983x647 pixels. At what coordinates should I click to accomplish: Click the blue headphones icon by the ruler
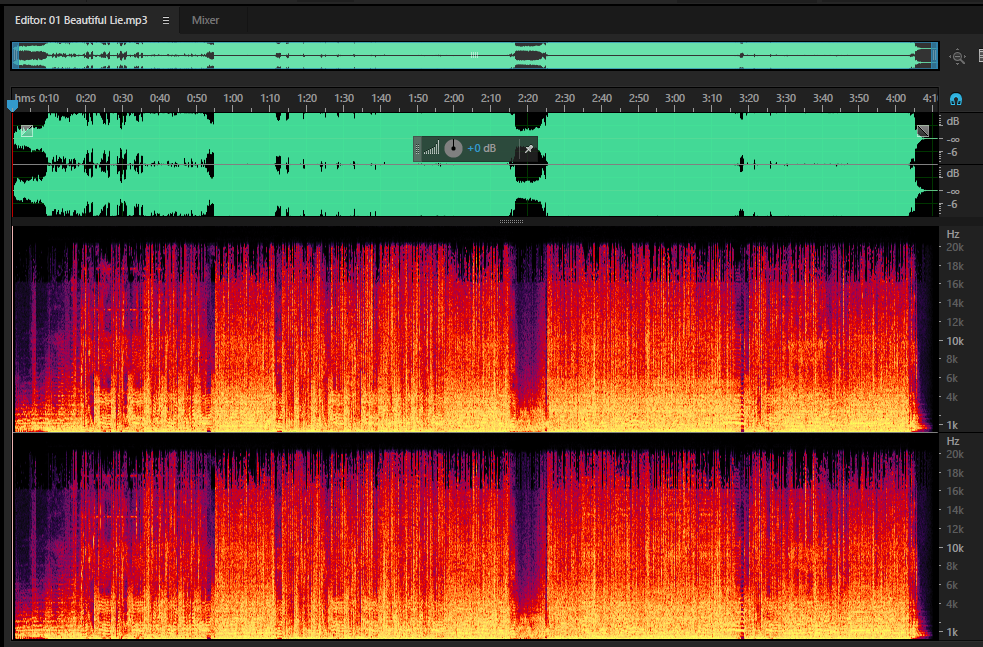[x=955, y=99]
